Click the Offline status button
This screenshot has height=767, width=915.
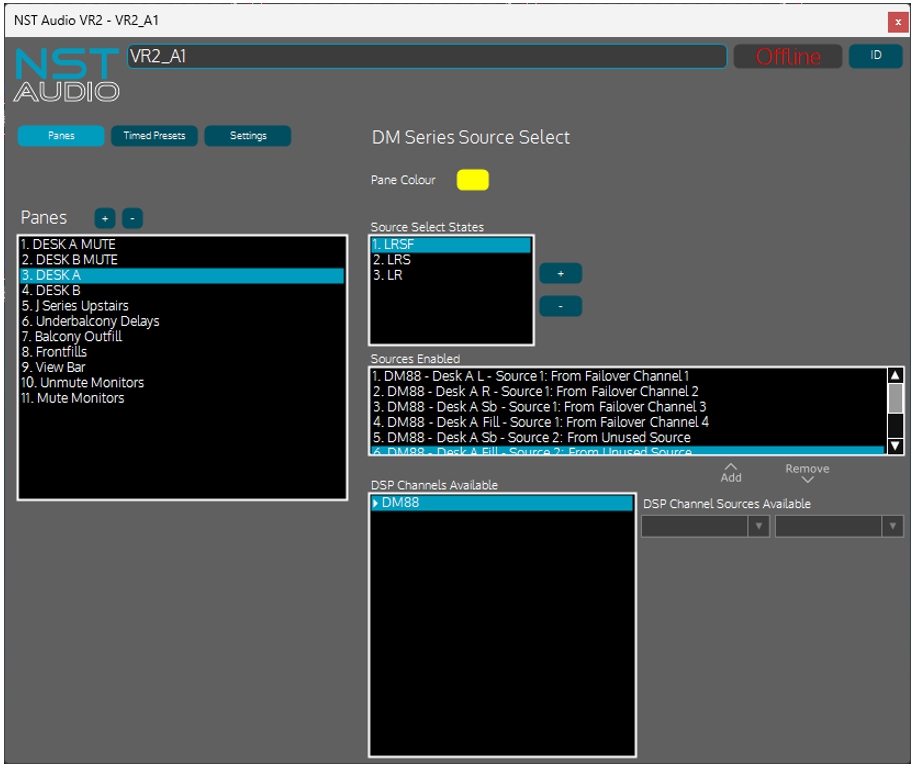click(x=787, y=57)
